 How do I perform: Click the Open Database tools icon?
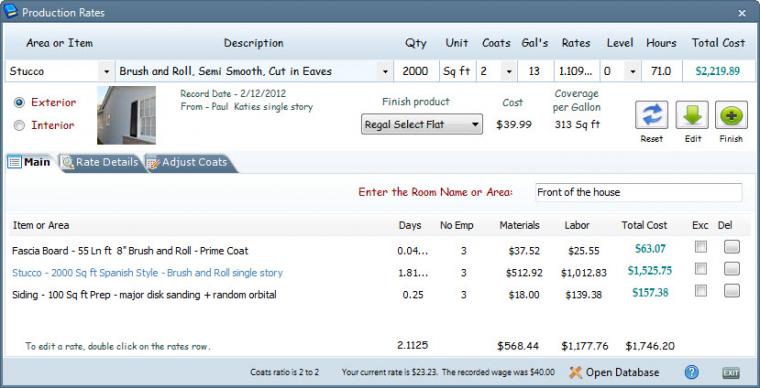point(575,372)
